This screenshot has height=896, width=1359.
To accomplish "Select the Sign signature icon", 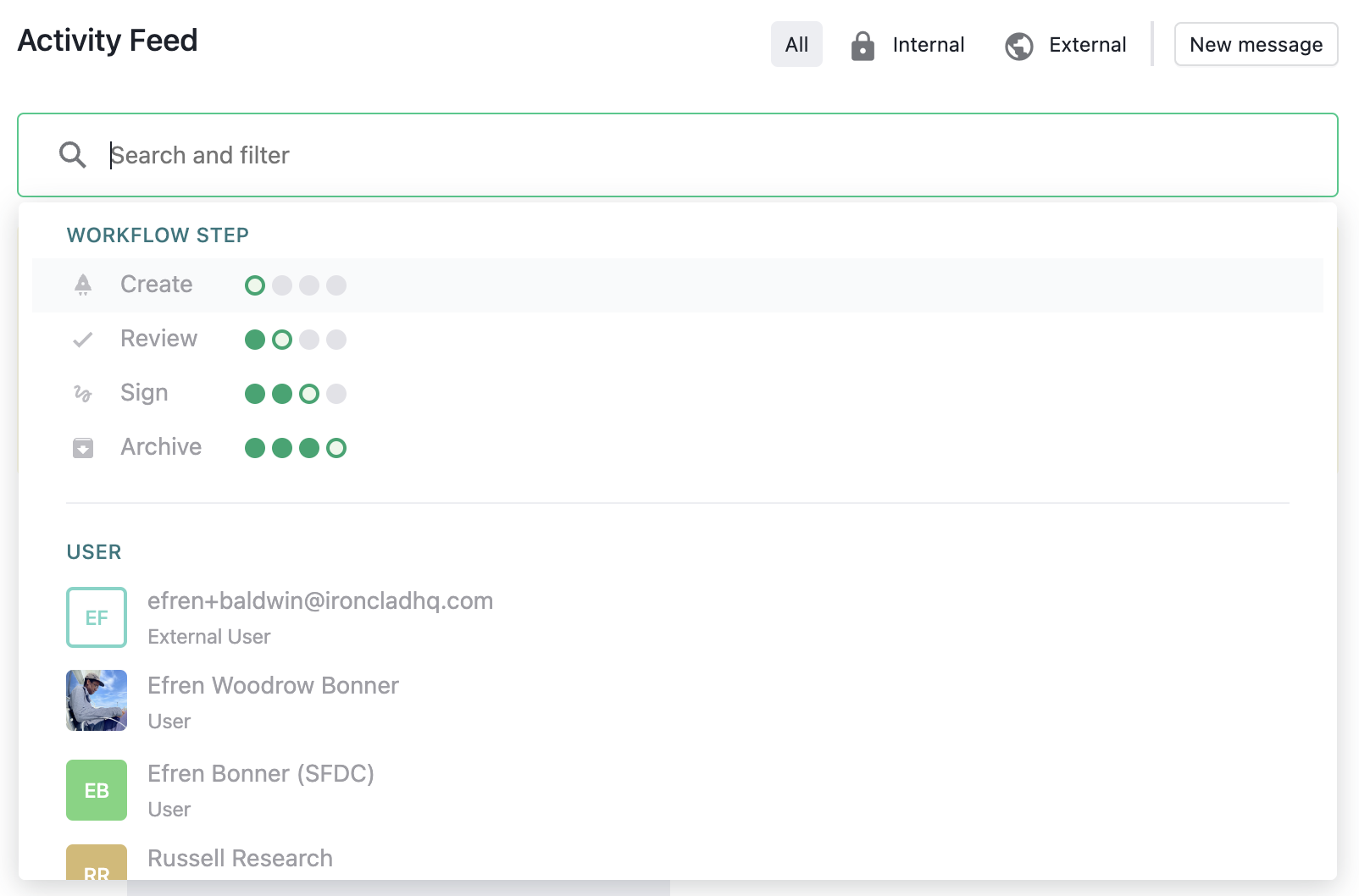I will coord(82,393).
